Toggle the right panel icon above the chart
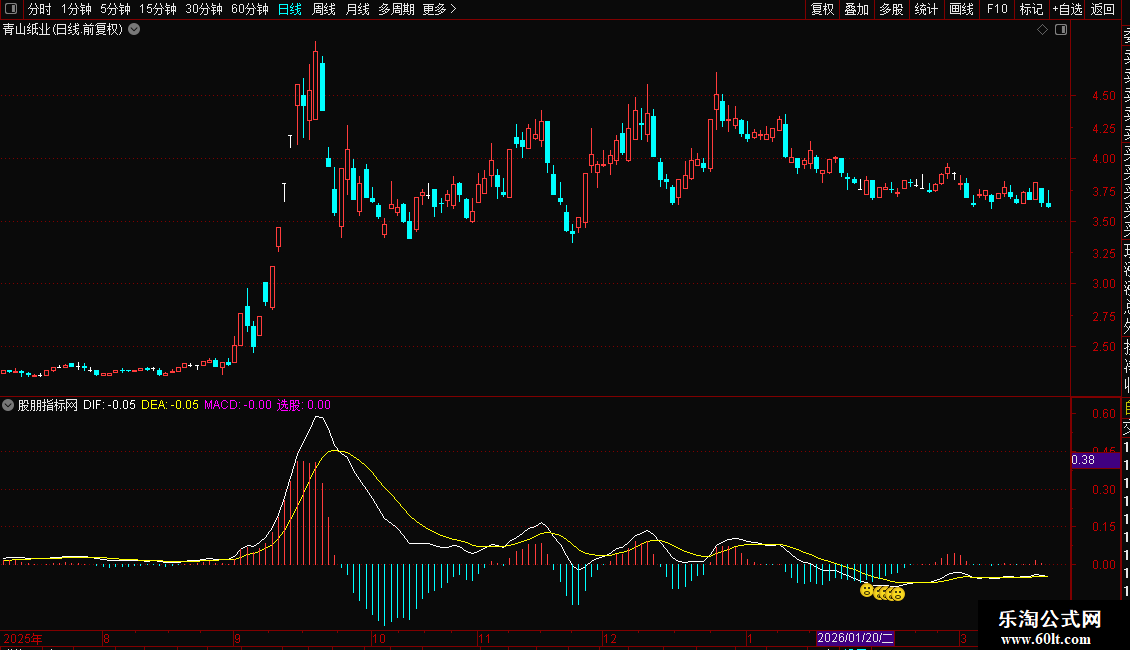This screenshot has height=650, width=1130. [x=1060, y=30]
